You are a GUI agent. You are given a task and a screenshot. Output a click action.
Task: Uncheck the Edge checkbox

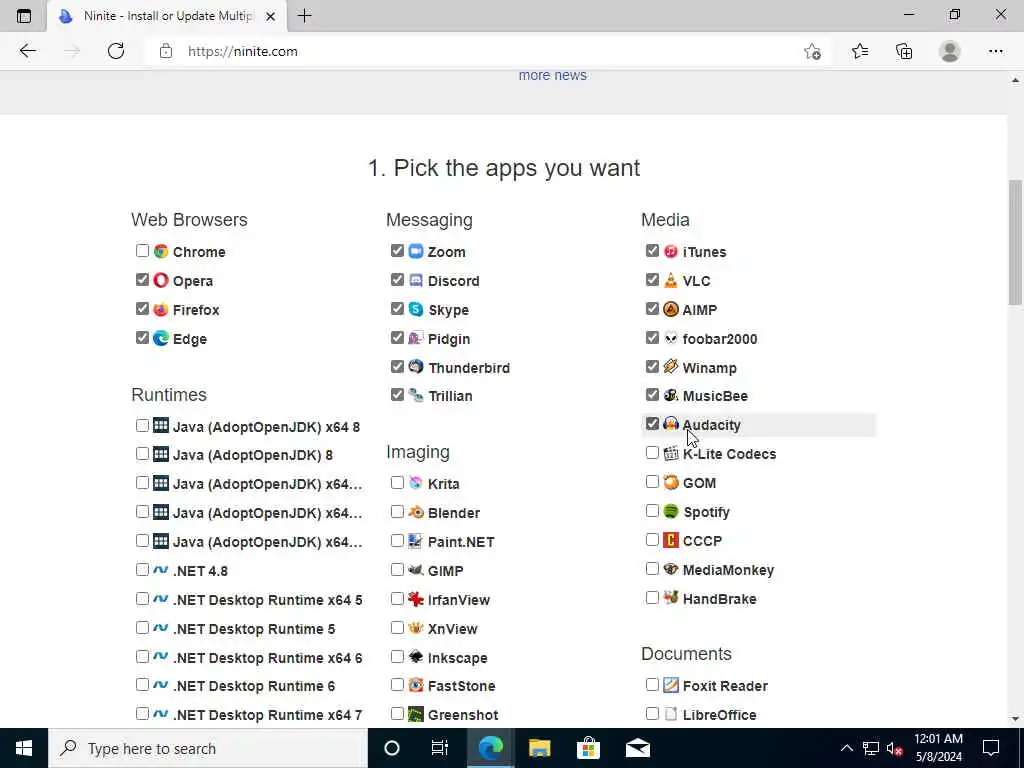pos(142,338)
